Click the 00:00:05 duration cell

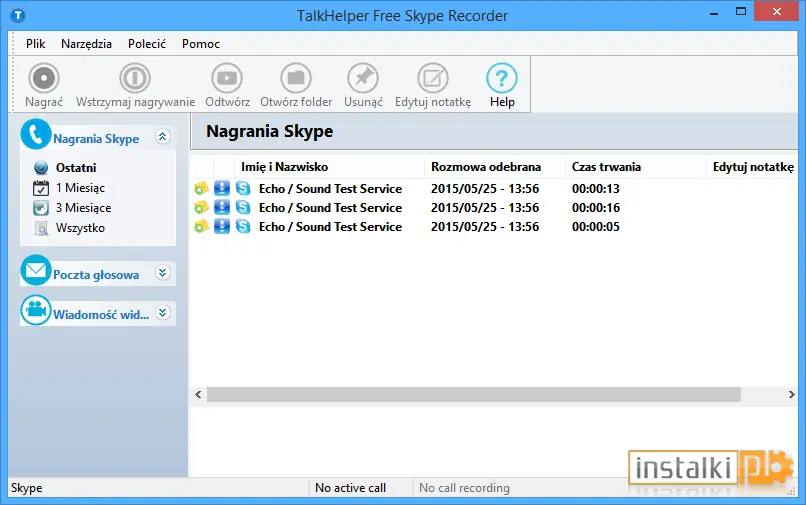pyautogui.click(x=596, y=227)
